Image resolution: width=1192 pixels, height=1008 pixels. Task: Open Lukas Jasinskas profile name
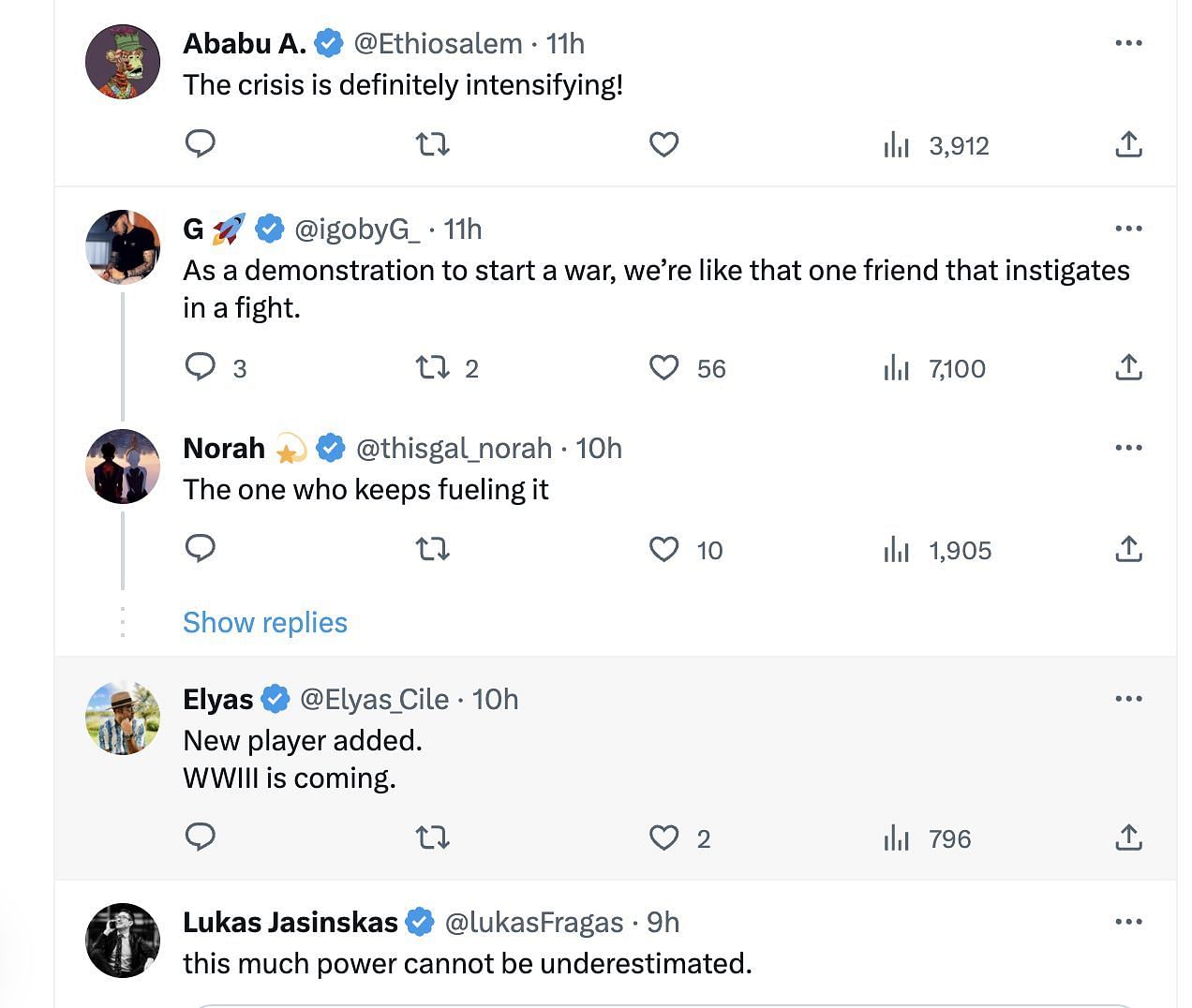291,922
